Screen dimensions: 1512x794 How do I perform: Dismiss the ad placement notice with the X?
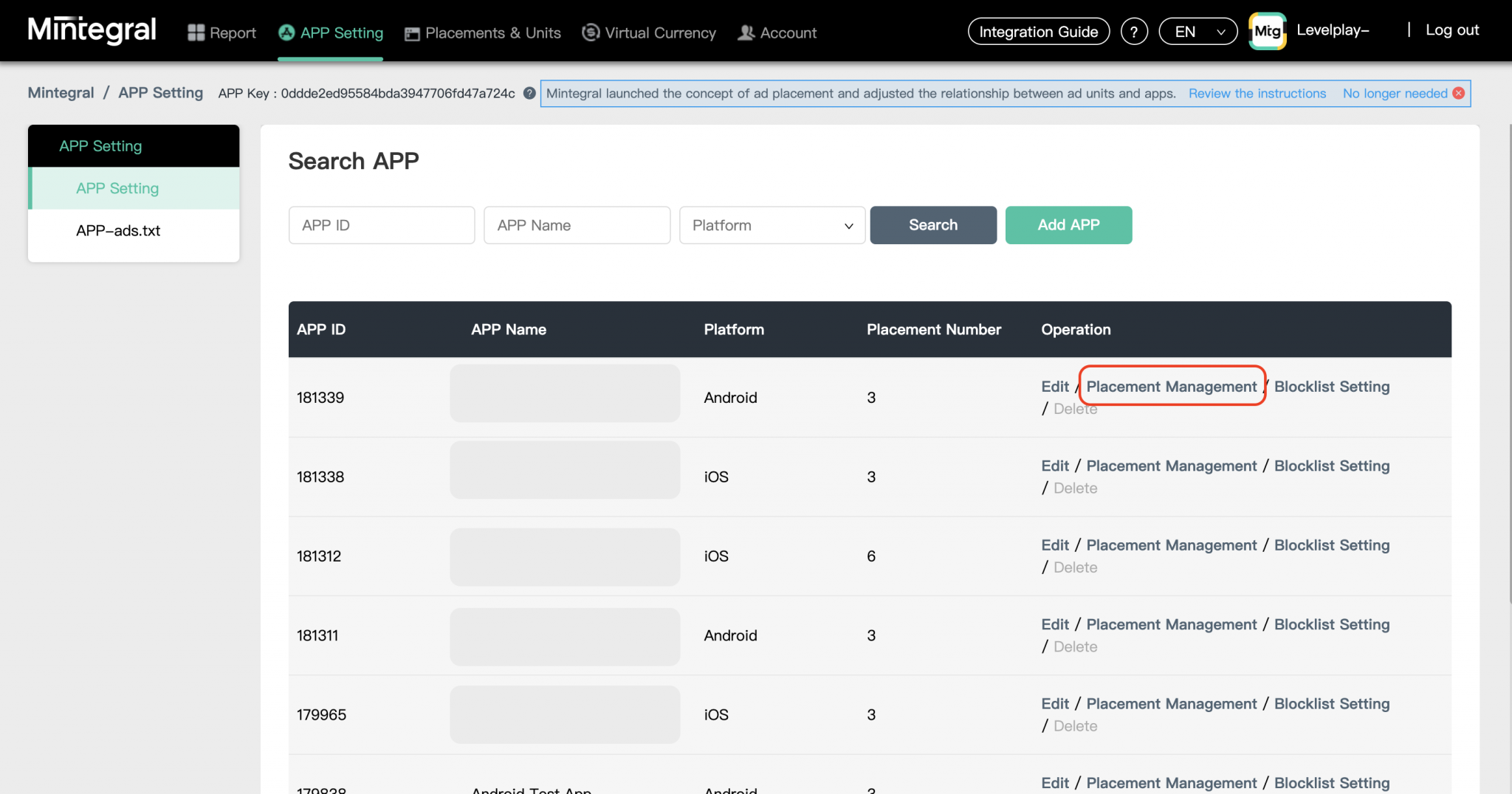point(1459,93)
